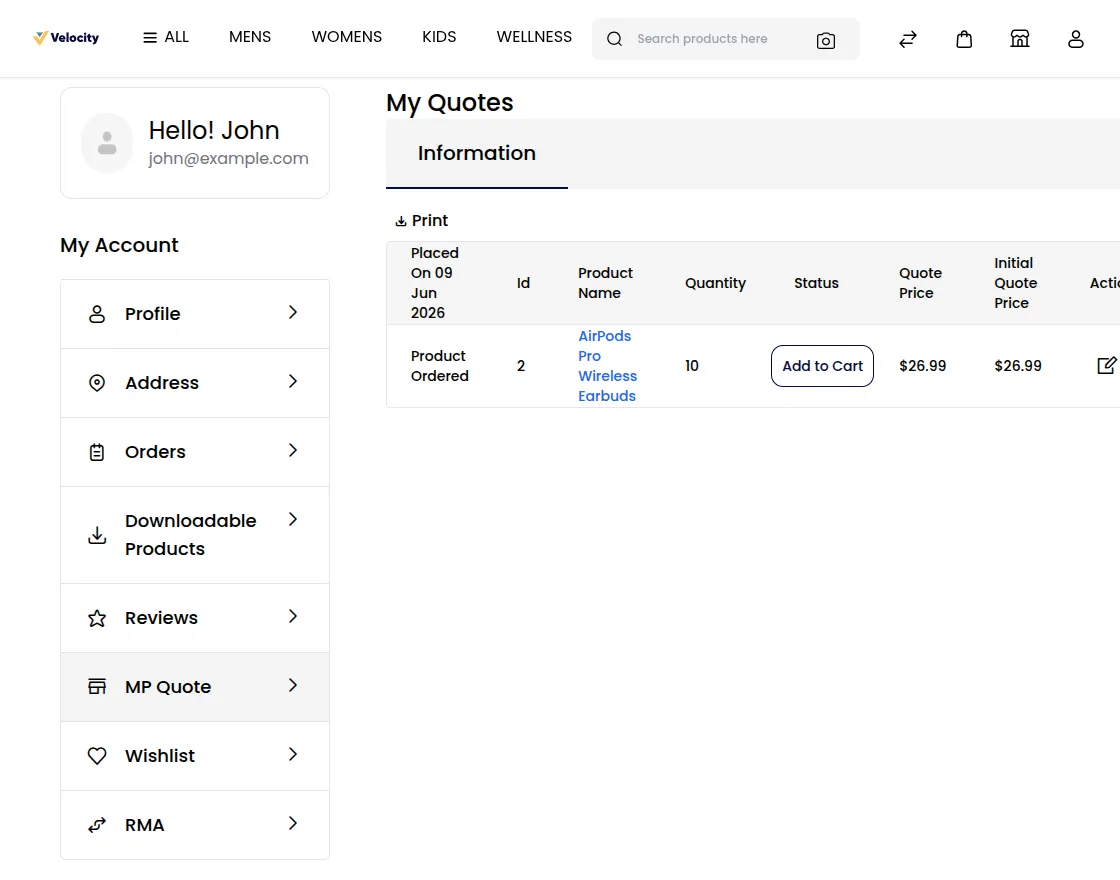Open AirPods Pro Wireless Earbuds link

tap(607, 366)
